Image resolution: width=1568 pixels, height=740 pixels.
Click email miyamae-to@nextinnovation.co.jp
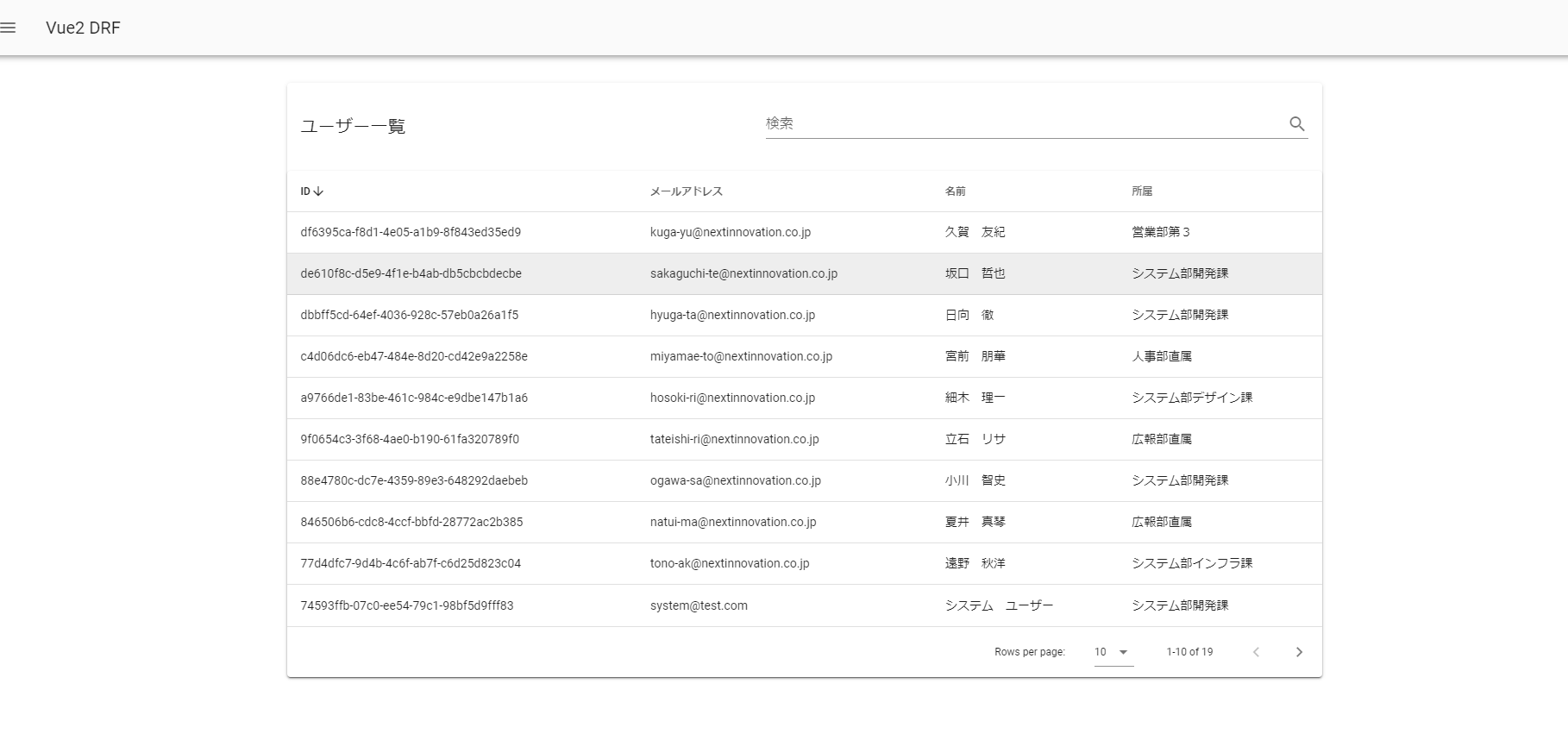741,357
